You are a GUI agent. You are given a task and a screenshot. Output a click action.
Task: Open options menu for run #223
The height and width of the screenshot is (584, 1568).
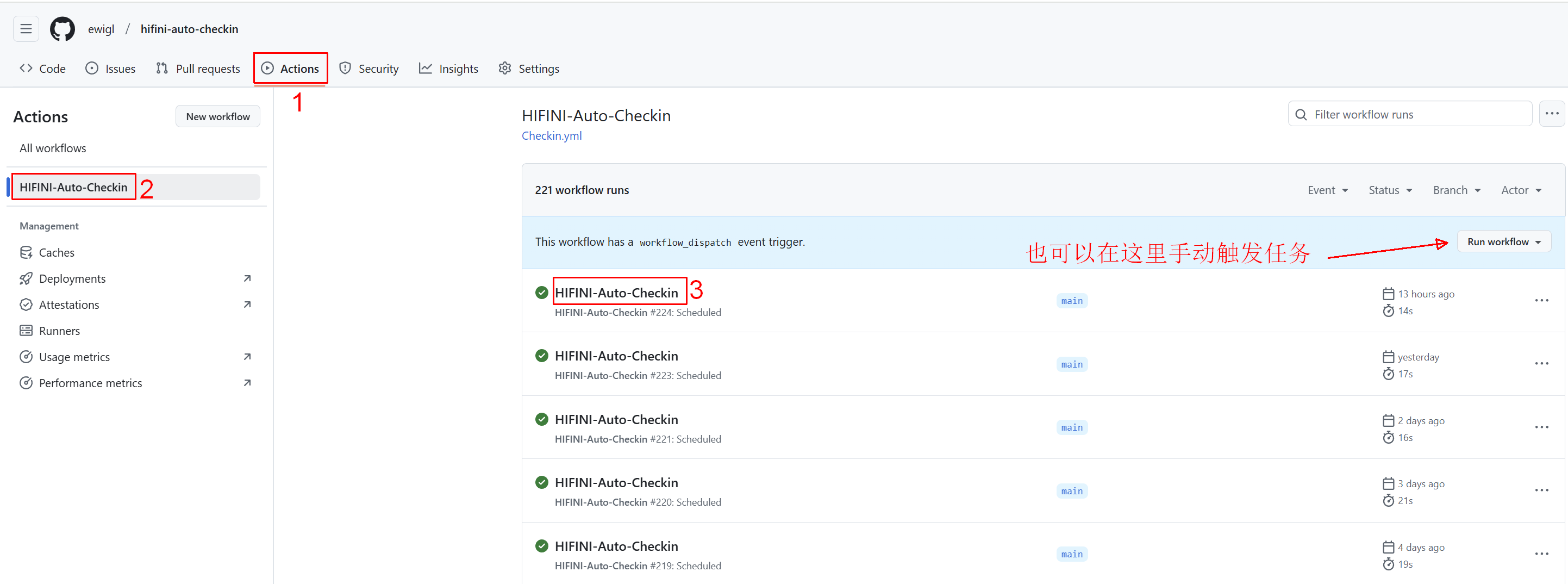(1541, 364)
